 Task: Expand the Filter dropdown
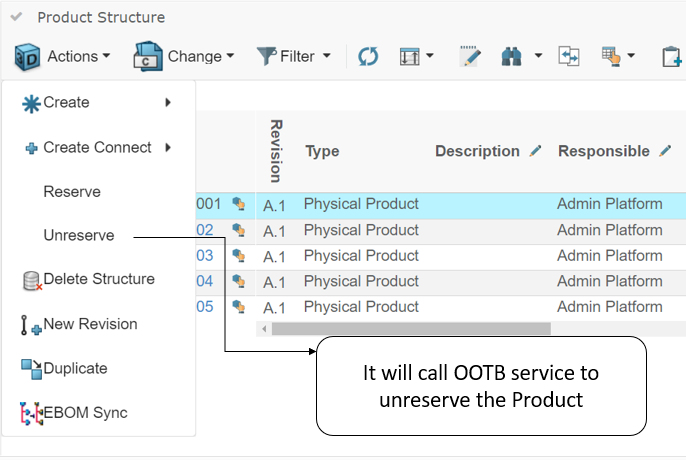[x=294, y=56]
